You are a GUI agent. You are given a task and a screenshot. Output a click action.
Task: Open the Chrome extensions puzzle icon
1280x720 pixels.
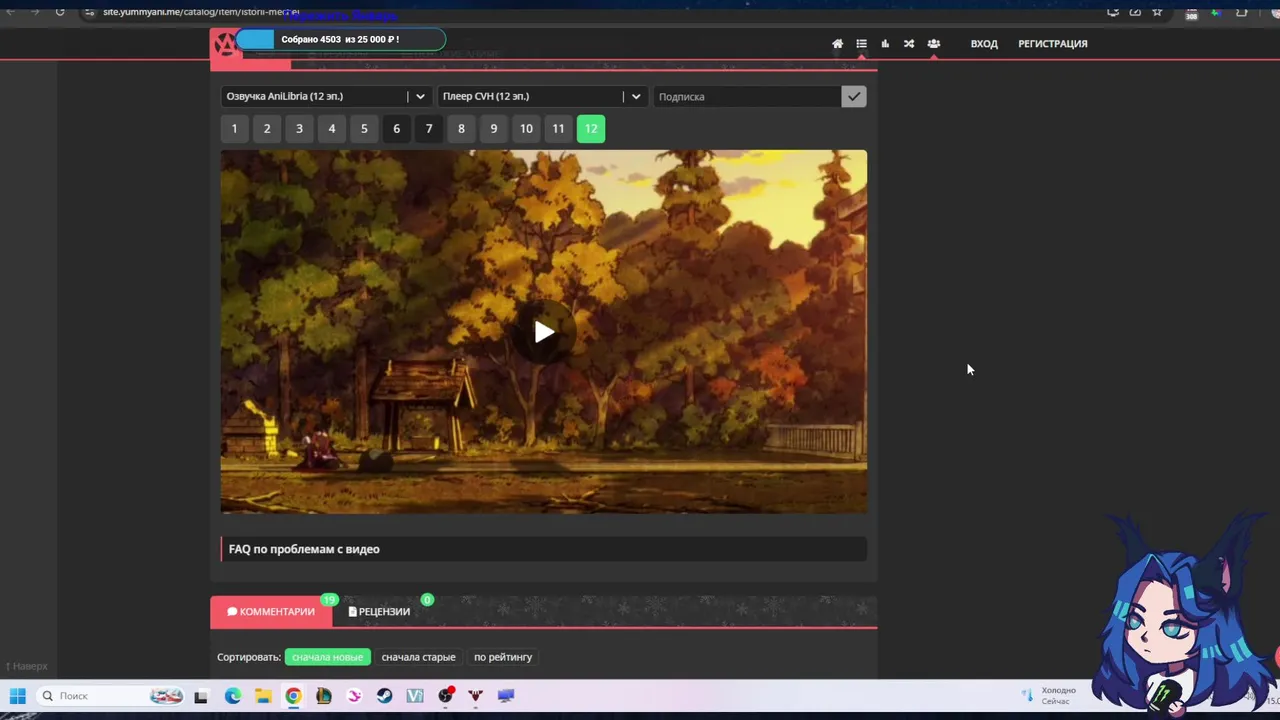click(x=1241, y=12)
